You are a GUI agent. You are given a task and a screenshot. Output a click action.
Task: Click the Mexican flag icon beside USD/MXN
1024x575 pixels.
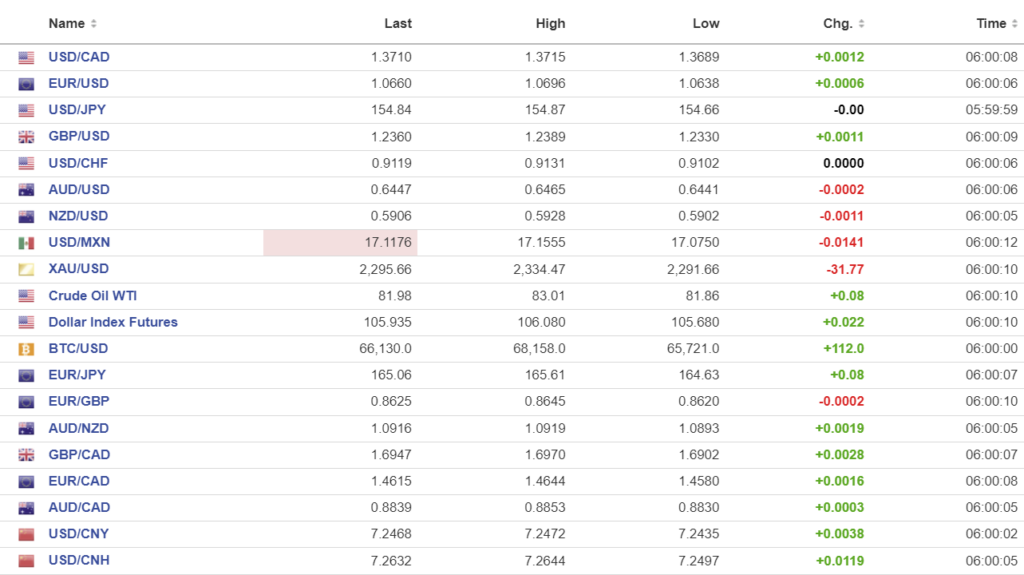pos(26,243)
